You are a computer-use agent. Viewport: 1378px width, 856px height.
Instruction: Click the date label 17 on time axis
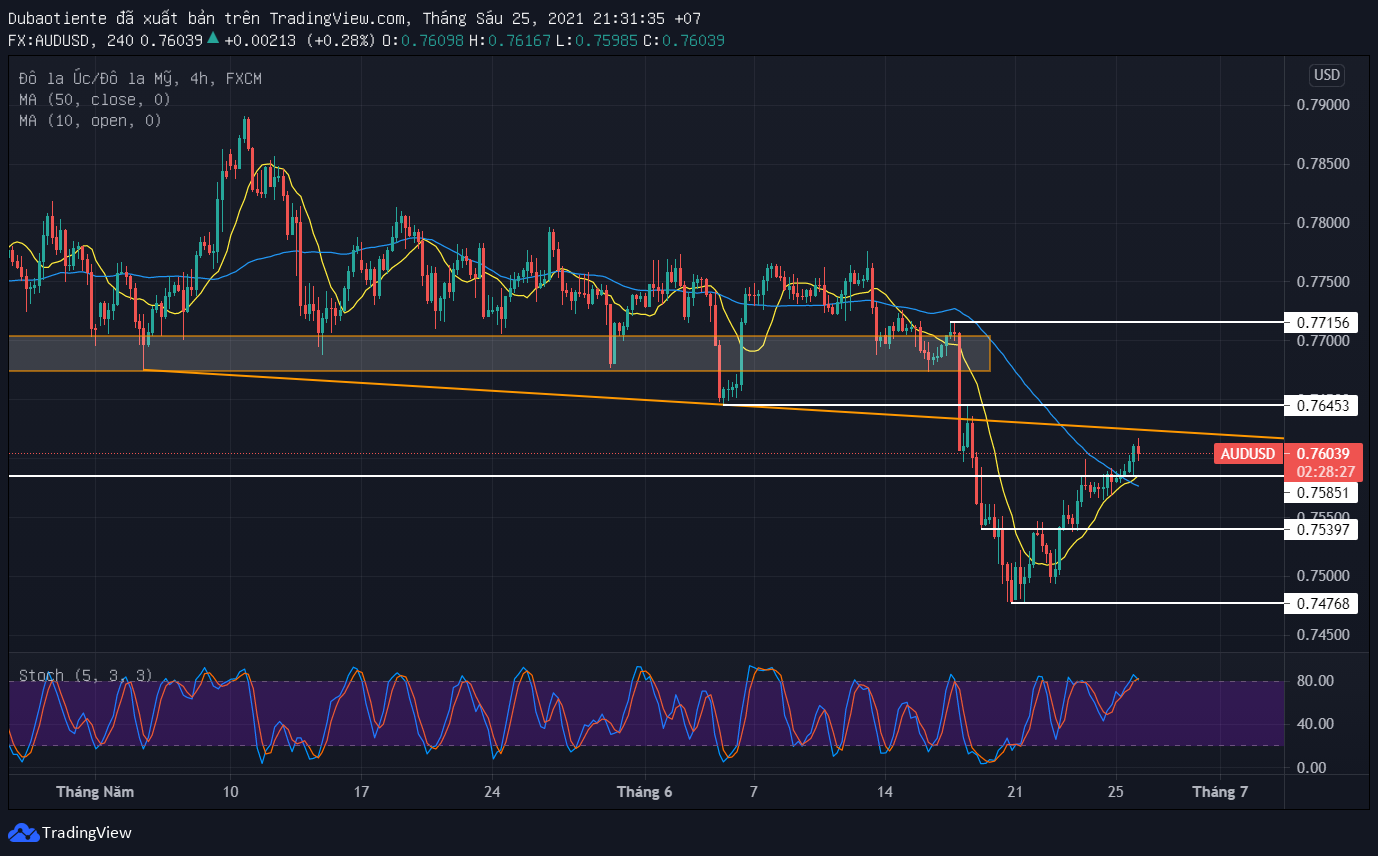click(x=361, y=791)
